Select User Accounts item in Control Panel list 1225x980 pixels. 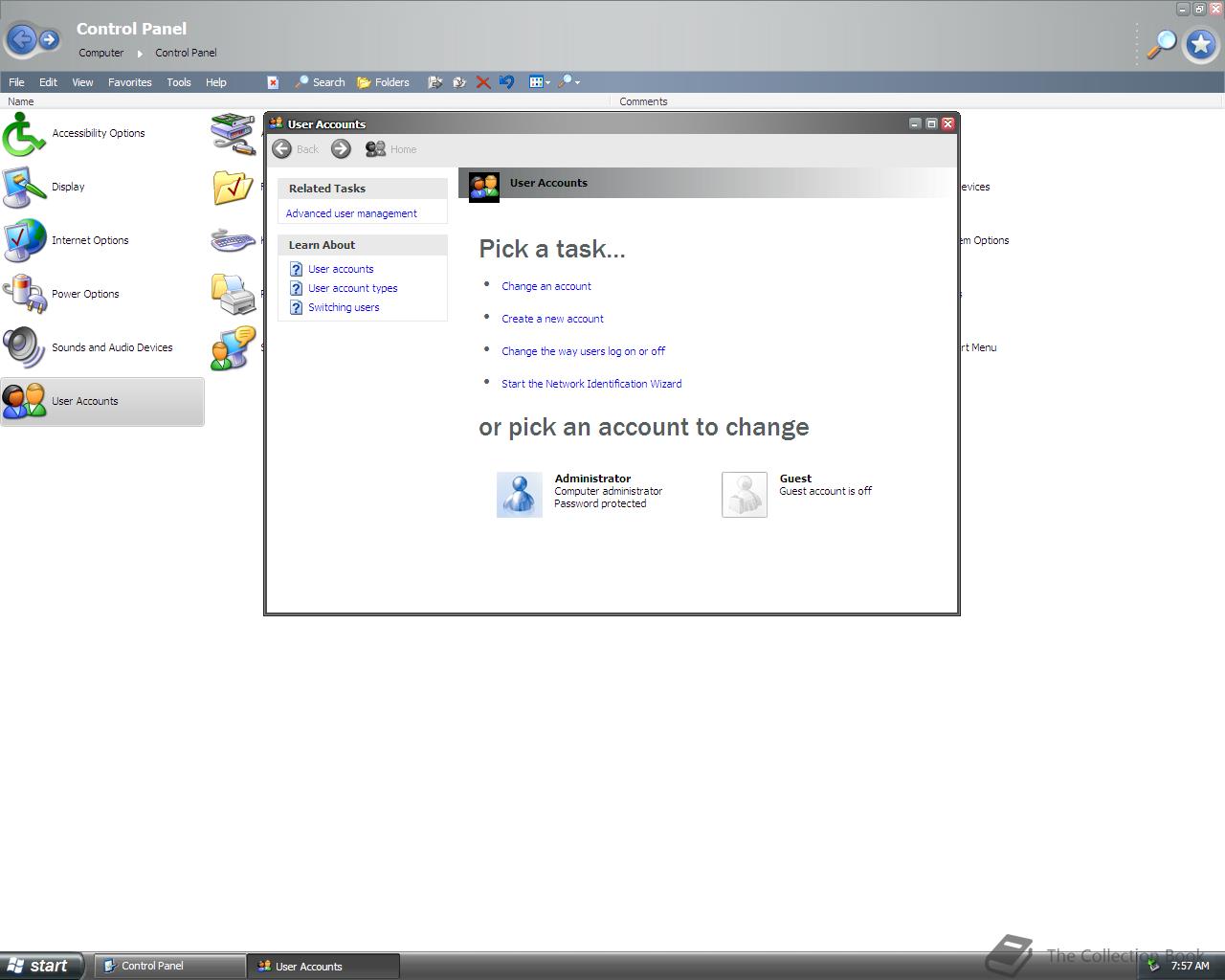[102, 401]
